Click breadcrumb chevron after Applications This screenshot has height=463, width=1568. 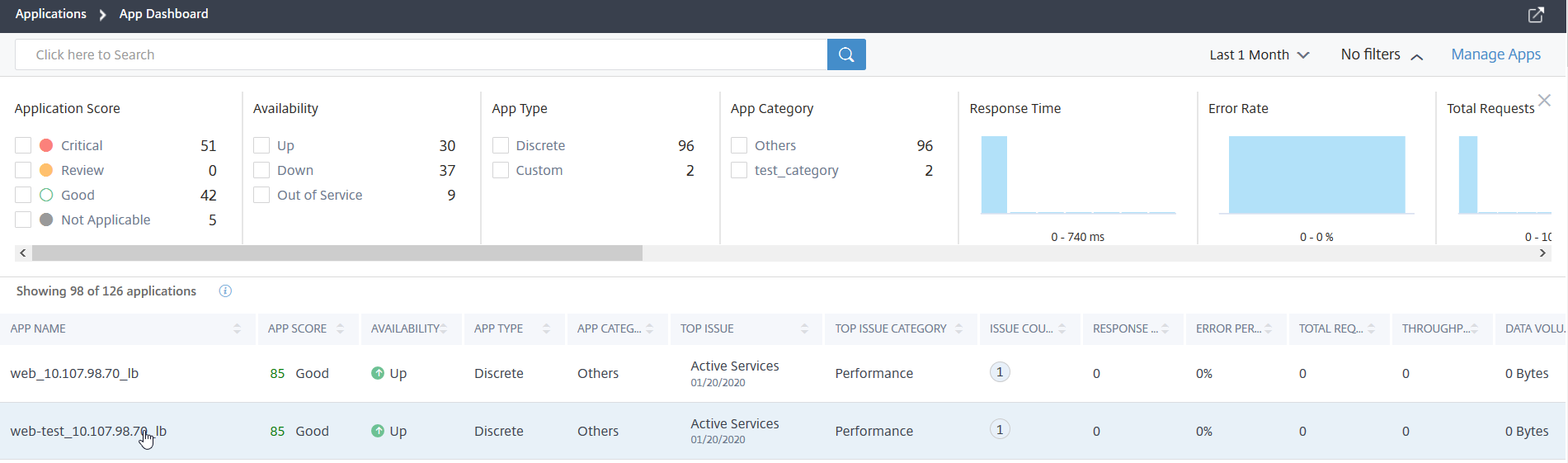102,15
